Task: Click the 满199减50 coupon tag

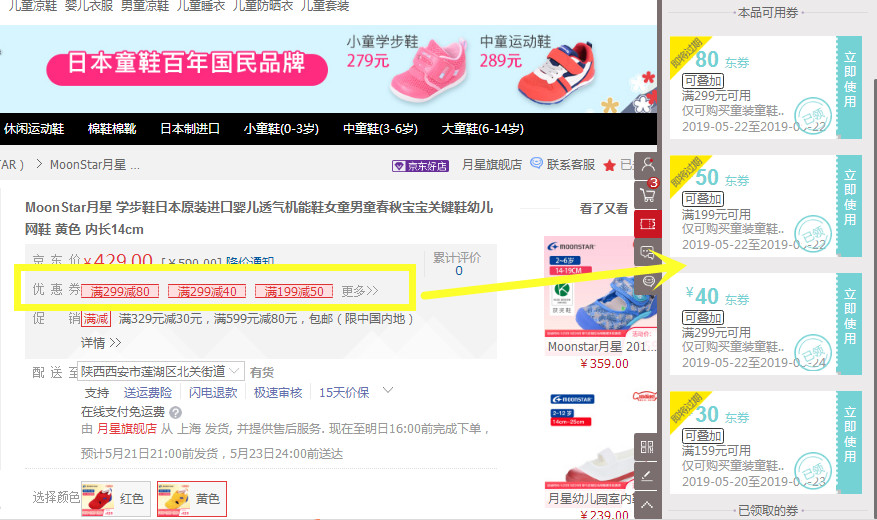Action: (x=294, y=291)
